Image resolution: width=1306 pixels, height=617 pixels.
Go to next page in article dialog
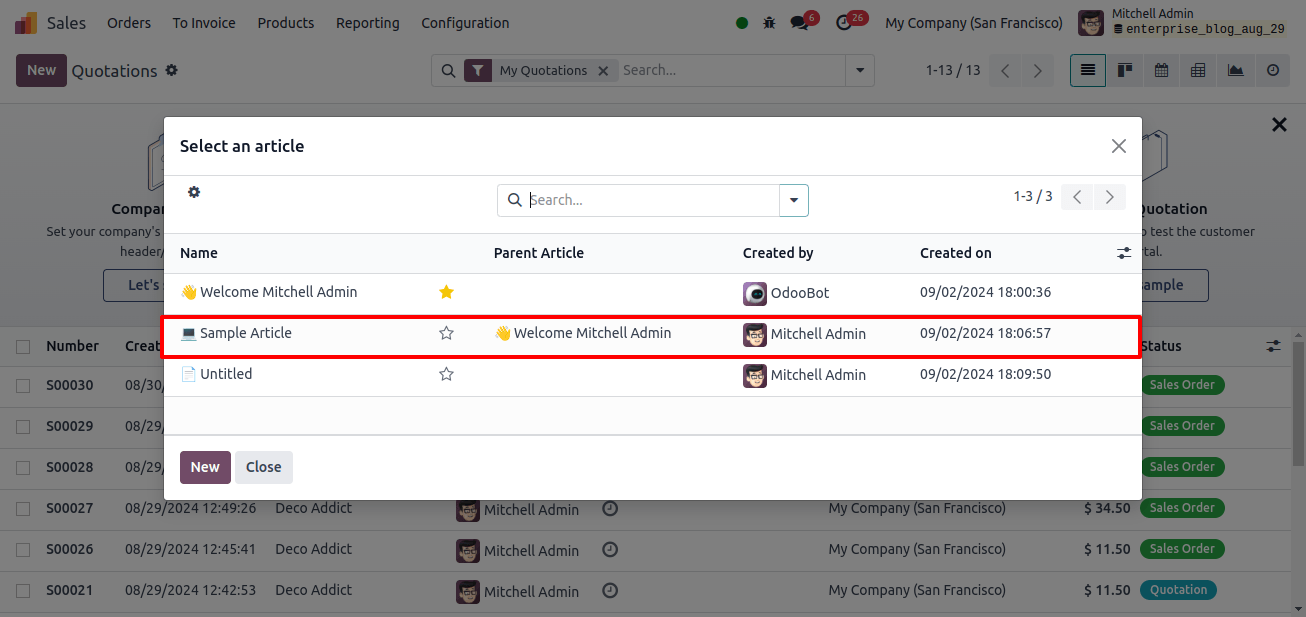coord(1110,197)
